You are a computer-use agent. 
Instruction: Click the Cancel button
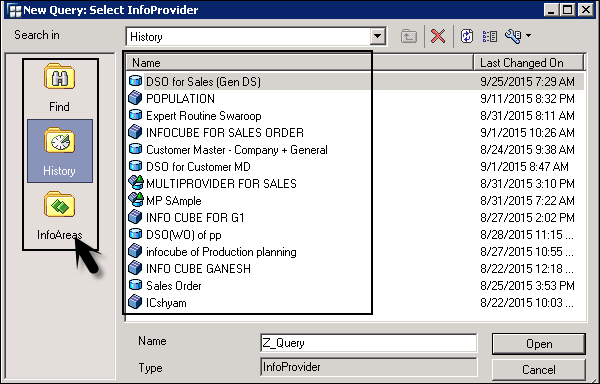(538, 369)
